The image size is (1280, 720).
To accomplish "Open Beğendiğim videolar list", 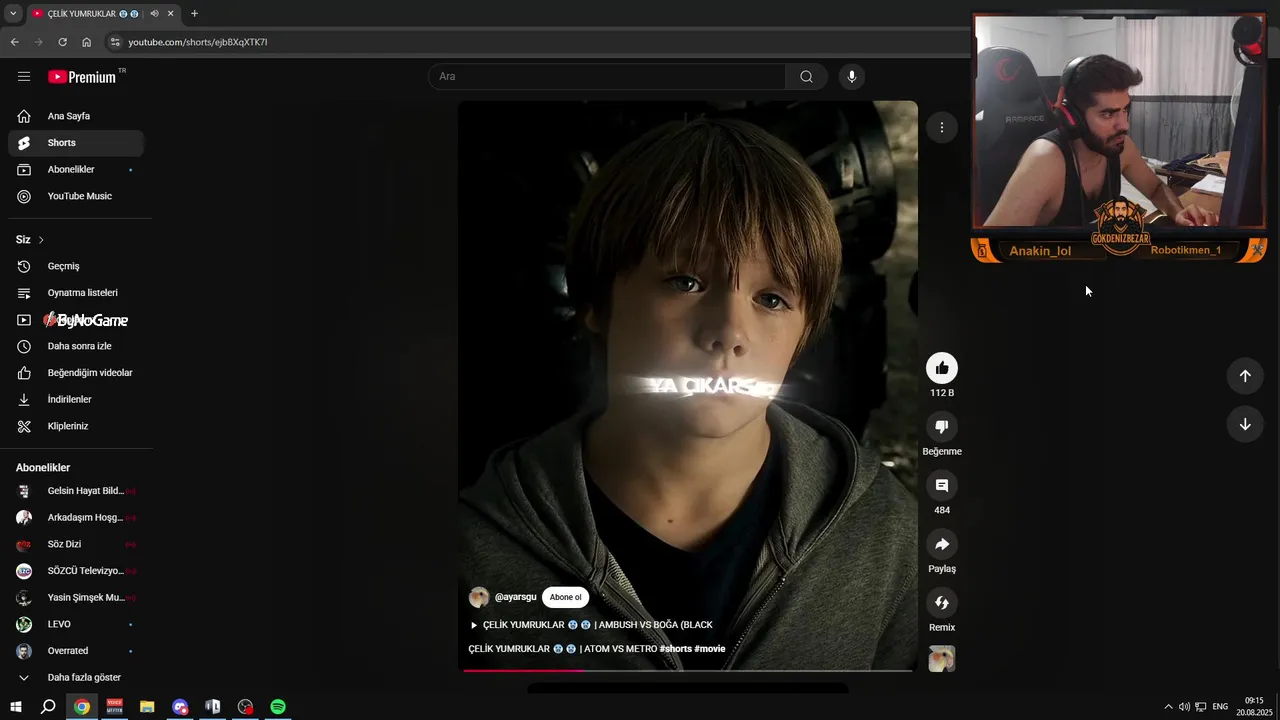I will pyautogui.click(x=76, y=373).
